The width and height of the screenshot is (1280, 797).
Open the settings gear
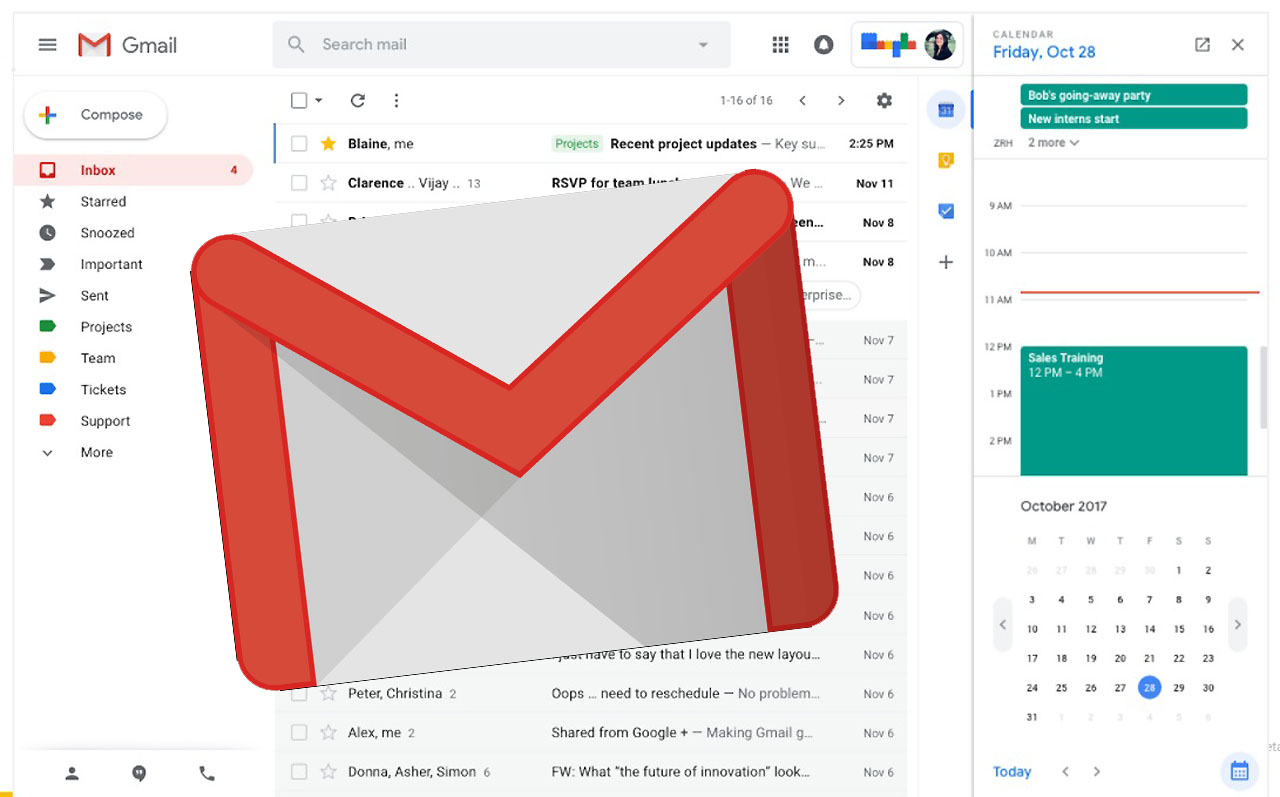click(x=884, y=100)
